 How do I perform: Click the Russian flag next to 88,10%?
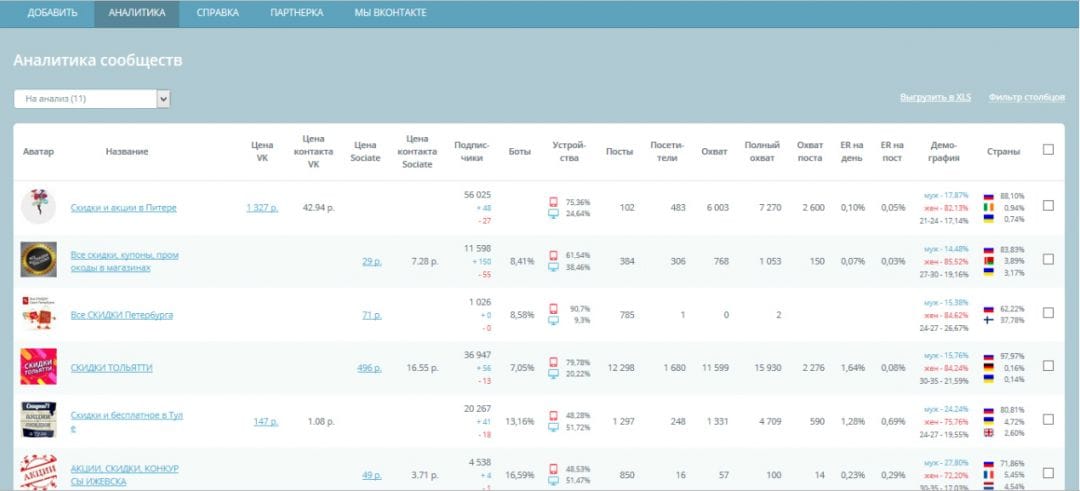tap(989, 196)
